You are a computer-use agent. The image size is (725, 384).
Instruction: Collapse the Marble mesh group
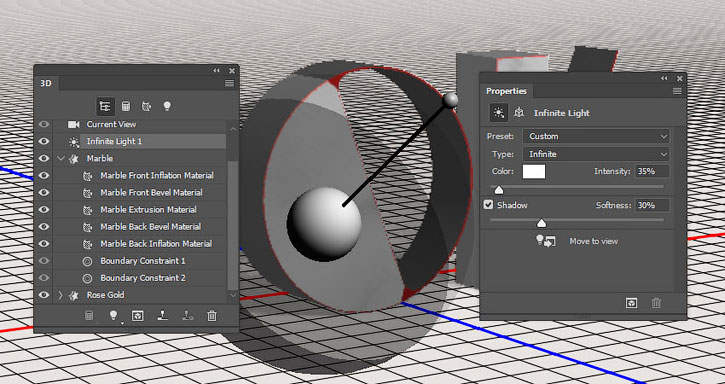pos(60,159)
